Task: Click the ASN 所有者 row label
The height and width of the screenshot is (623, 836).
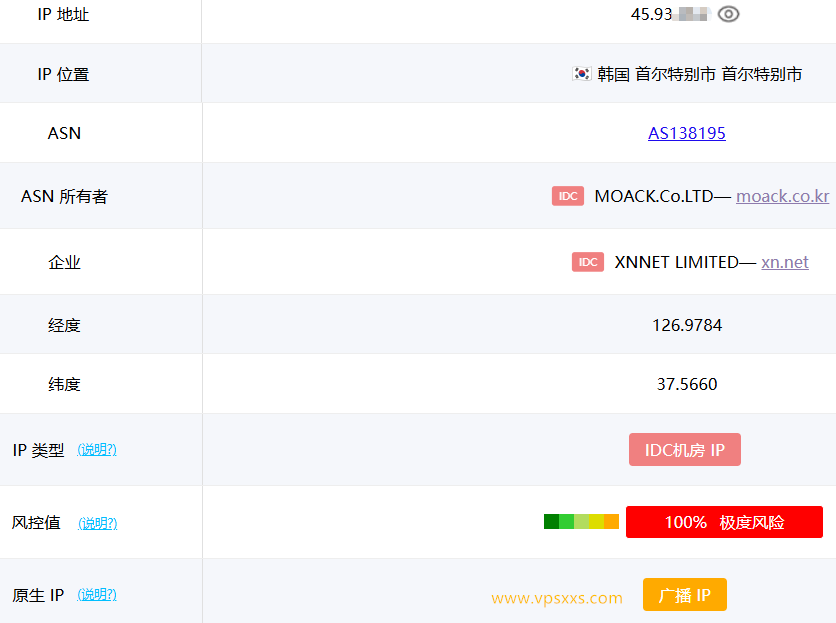Action: point(64,196)
